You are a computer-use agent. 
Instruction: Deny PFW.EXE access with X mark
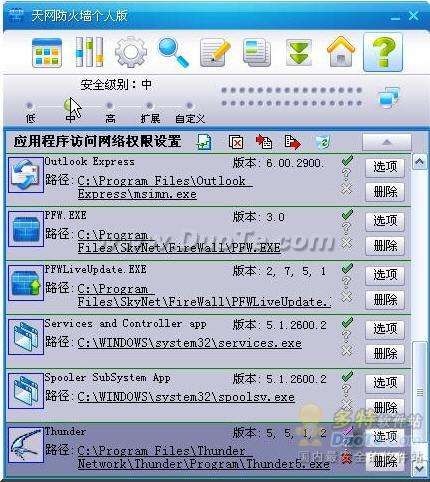tap(347, 243)
